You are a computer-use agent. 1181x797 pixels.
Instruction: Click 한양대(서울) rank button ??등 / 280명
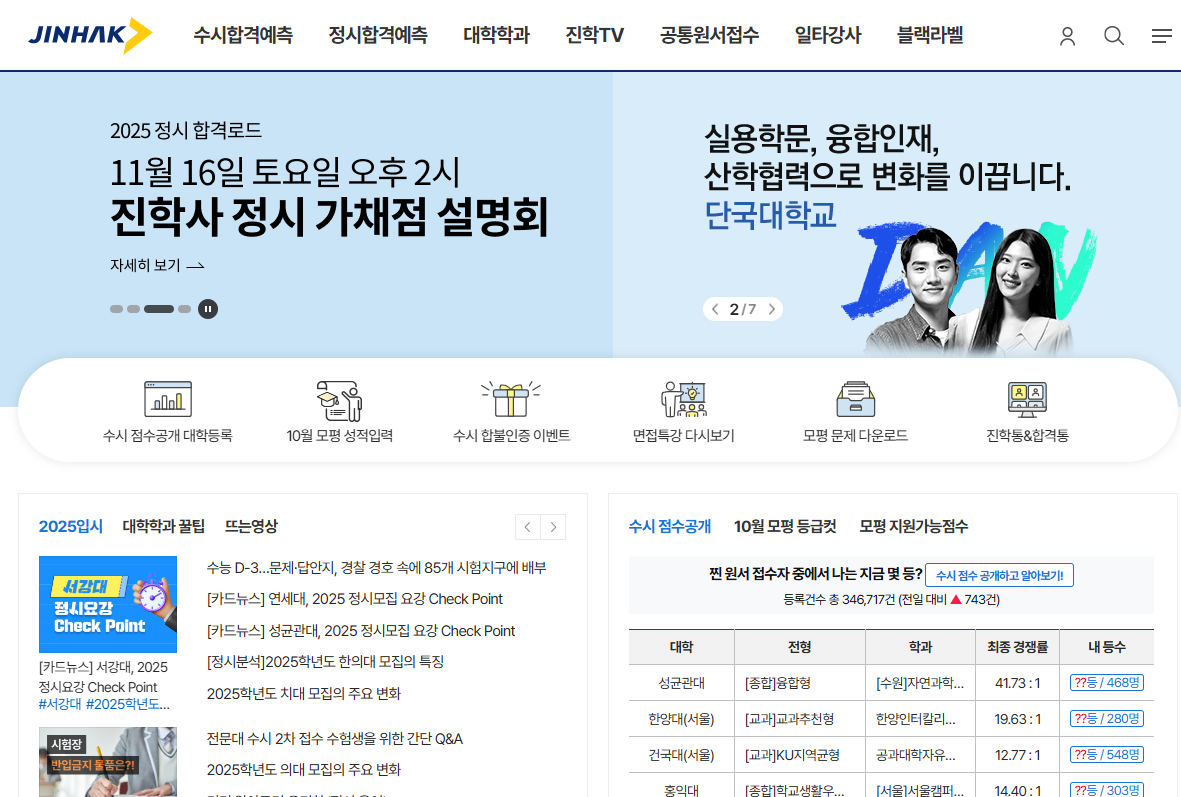(x=1106, y=719)
